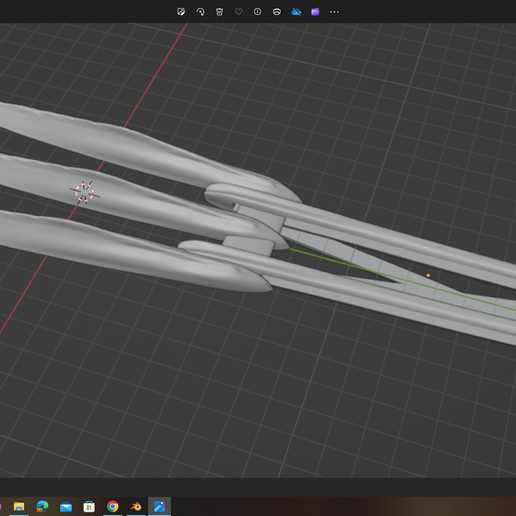Show file info panel
The height and width of the screenshot is (516, 516).
tap(257, 12)
